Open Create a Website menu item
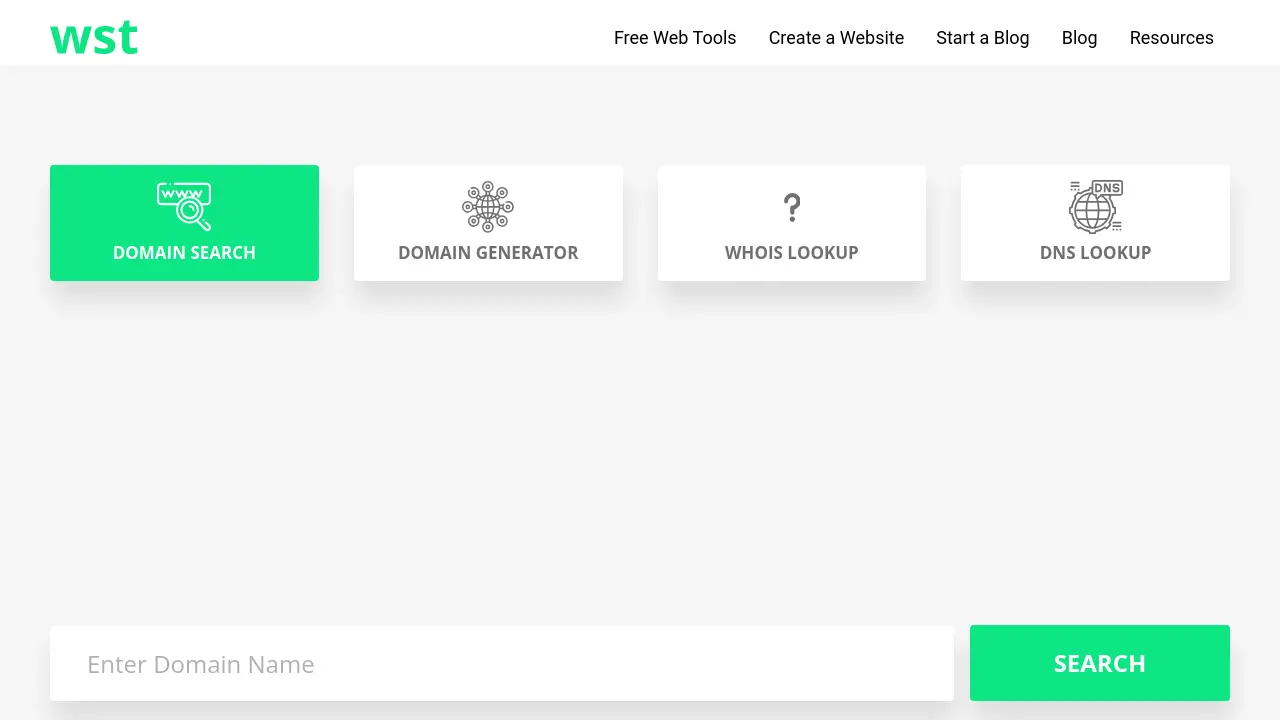 [836, 38]
